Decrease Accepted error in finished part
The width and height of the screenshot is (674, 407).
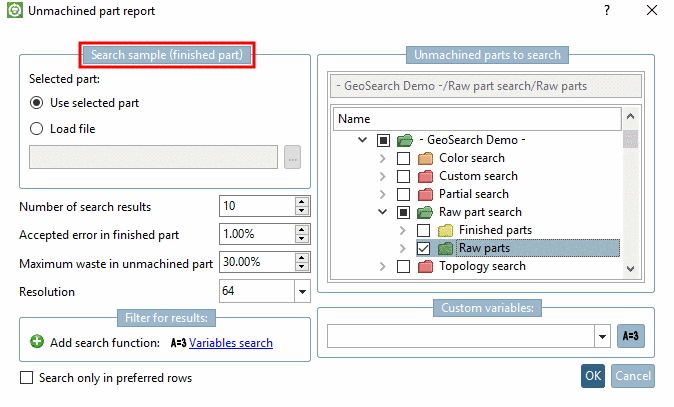pos(302,239)
